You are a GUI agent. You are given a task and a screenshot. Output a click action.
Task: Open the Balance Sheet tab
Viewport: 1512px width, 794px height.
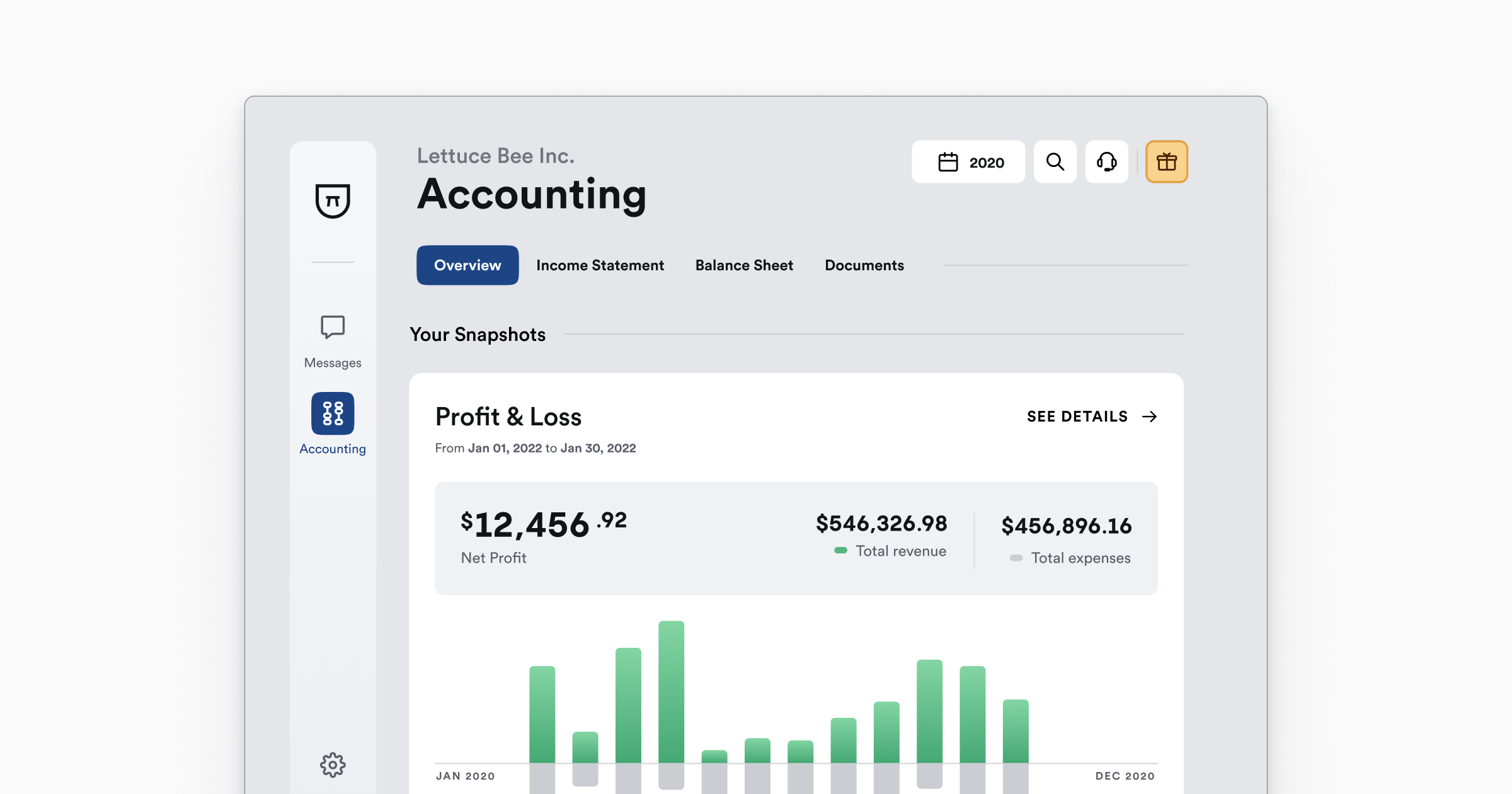(744, 265)
